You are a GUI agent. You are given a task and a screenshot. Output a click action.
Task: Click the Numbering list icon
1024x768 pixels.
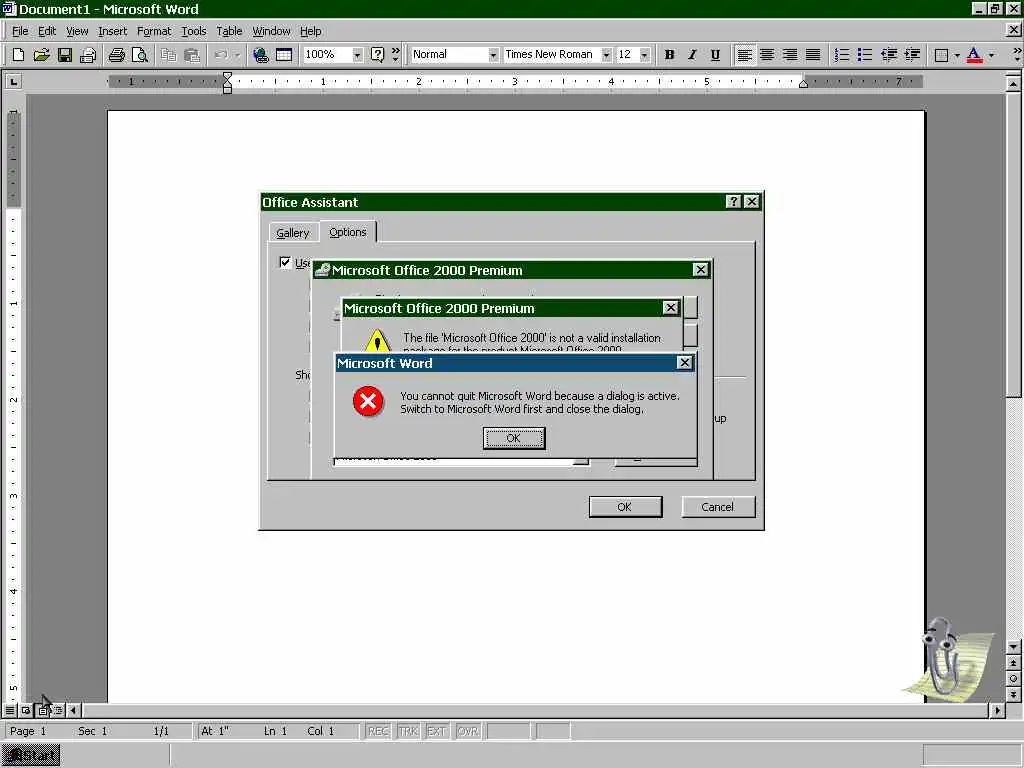842,55
